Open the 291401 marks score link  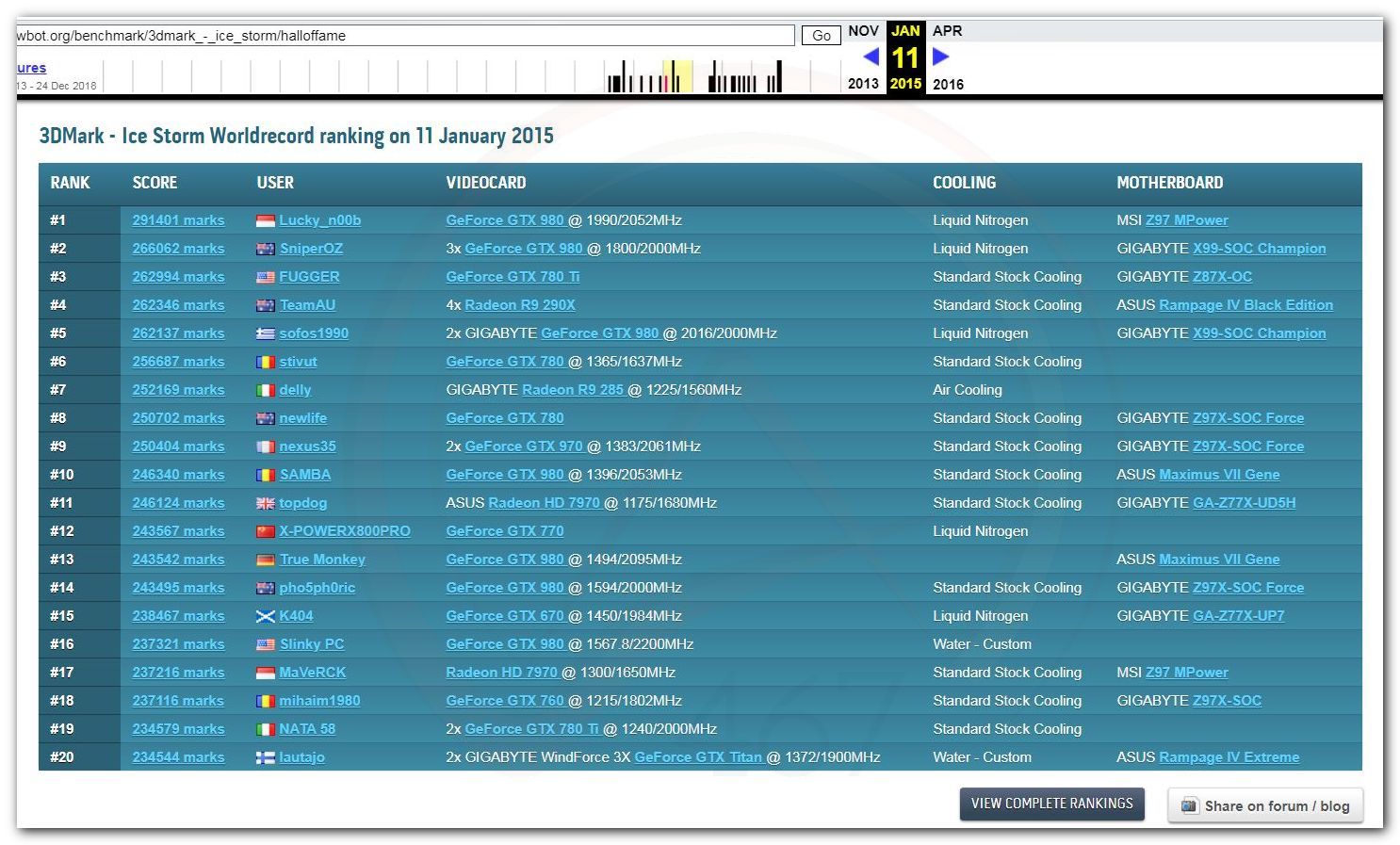(178, 220)
